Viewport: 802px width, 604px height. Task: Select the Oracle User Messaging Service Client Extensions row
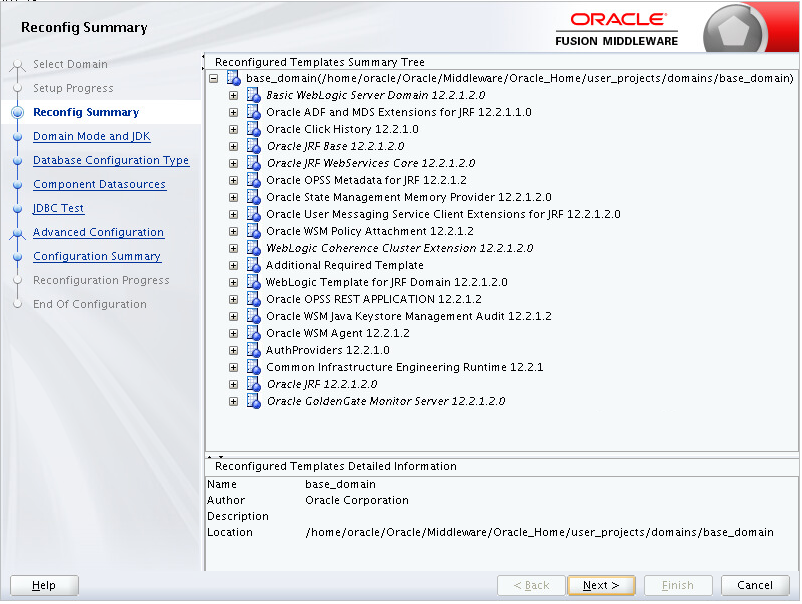pyautogui.click(x=443, y=214)
